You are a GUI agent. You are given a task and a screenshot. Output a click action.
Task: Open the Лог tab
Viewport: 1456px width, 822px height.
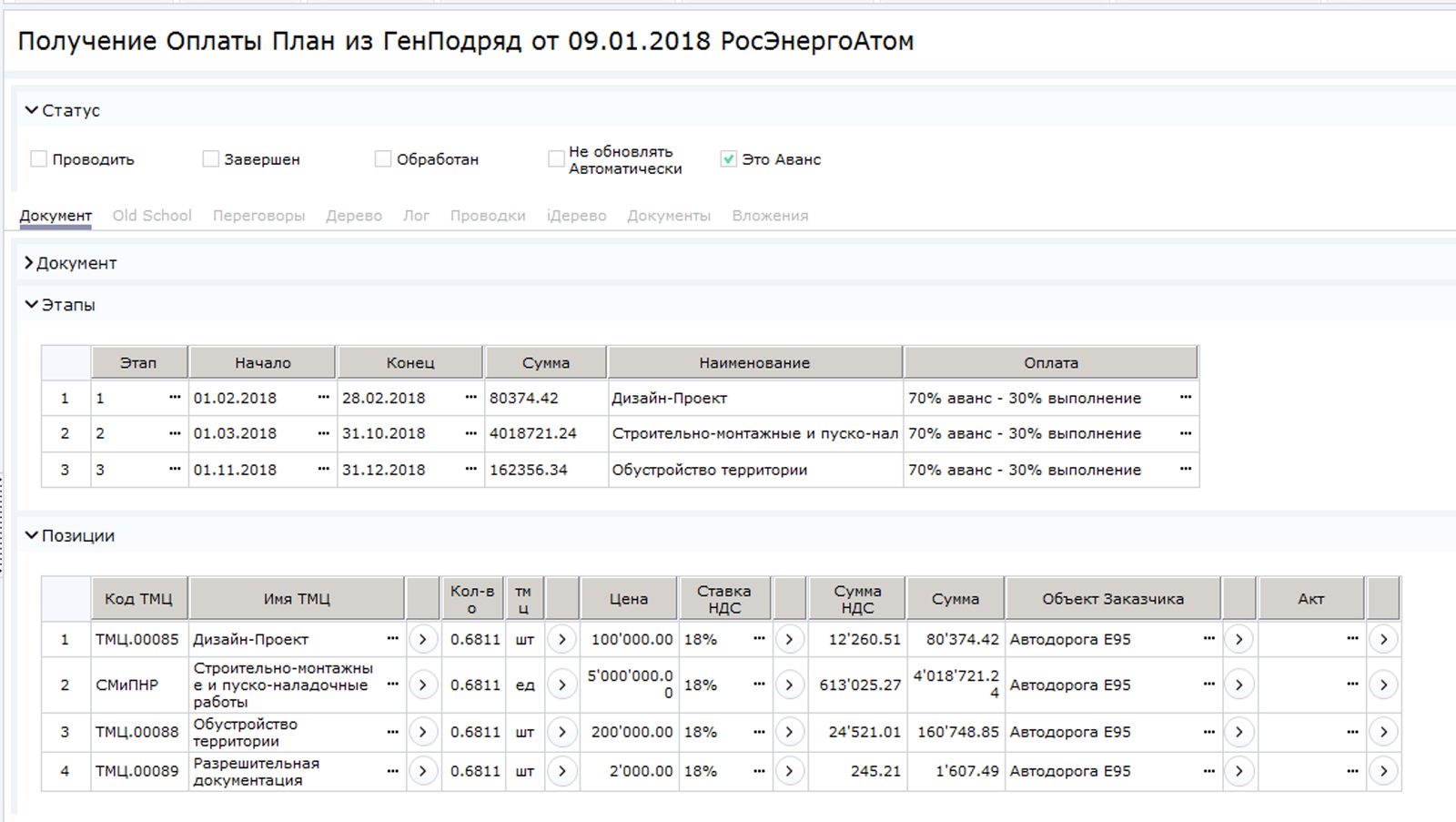(x=416, y=216)
